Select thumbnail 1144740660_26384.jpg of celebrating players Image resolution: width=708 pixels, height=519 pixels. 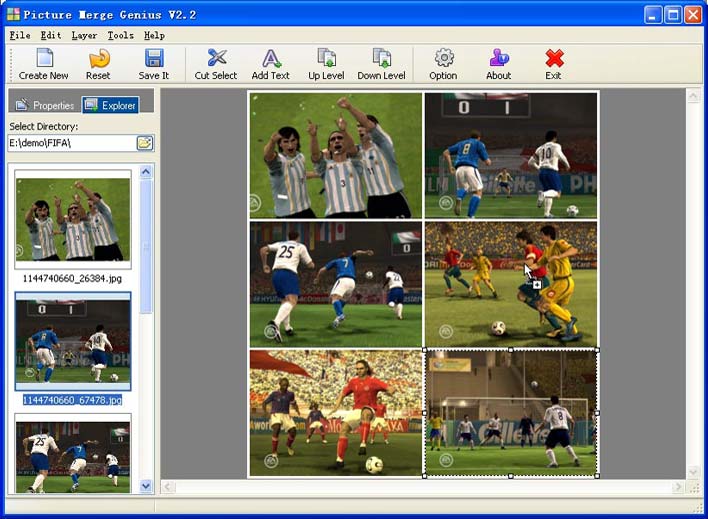click(x=73, y=220)
